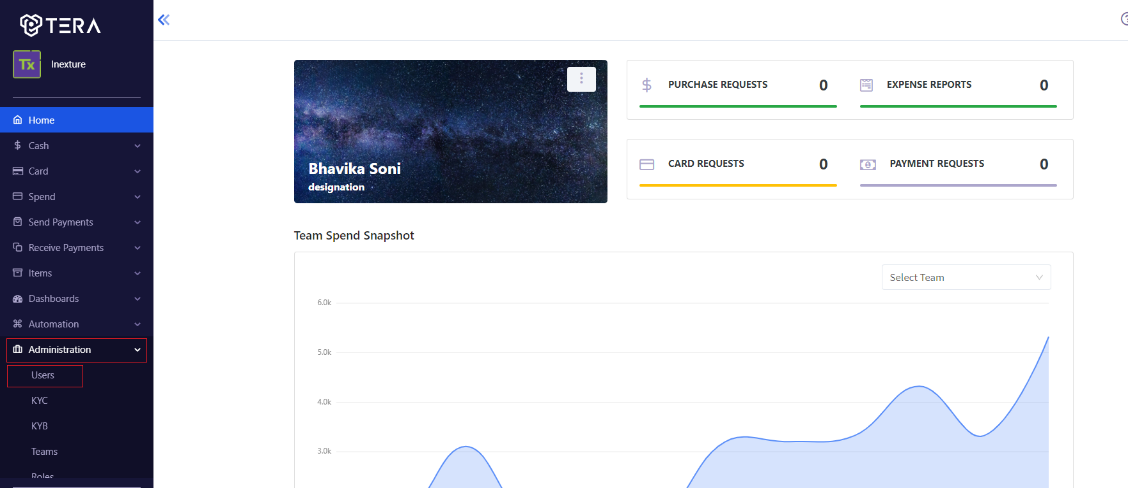
Task: Click Purchase Requests dollar icon
Action: click(647, 85)
